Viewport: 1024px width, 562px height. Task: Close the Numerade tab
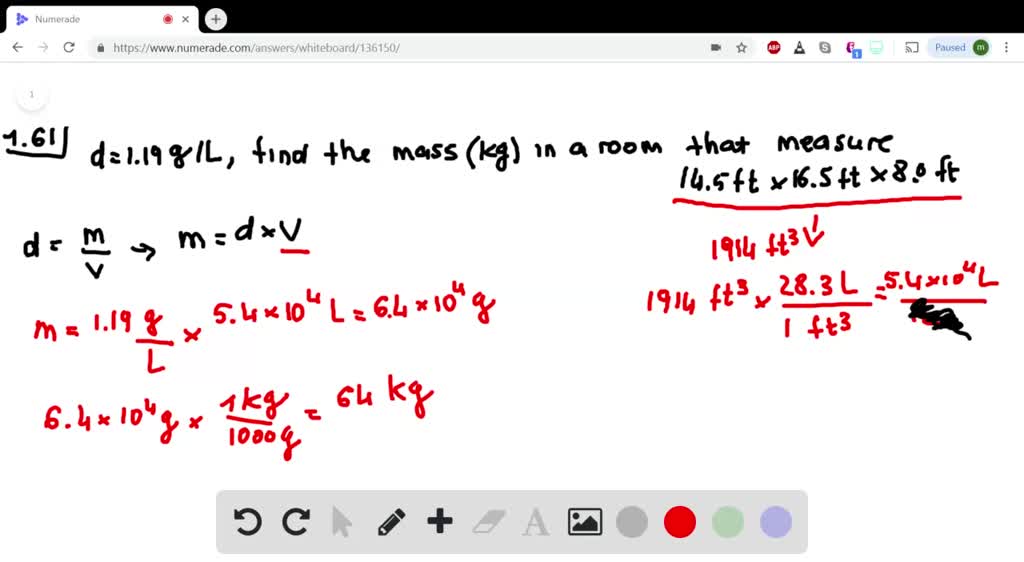[x=185, y=20]
